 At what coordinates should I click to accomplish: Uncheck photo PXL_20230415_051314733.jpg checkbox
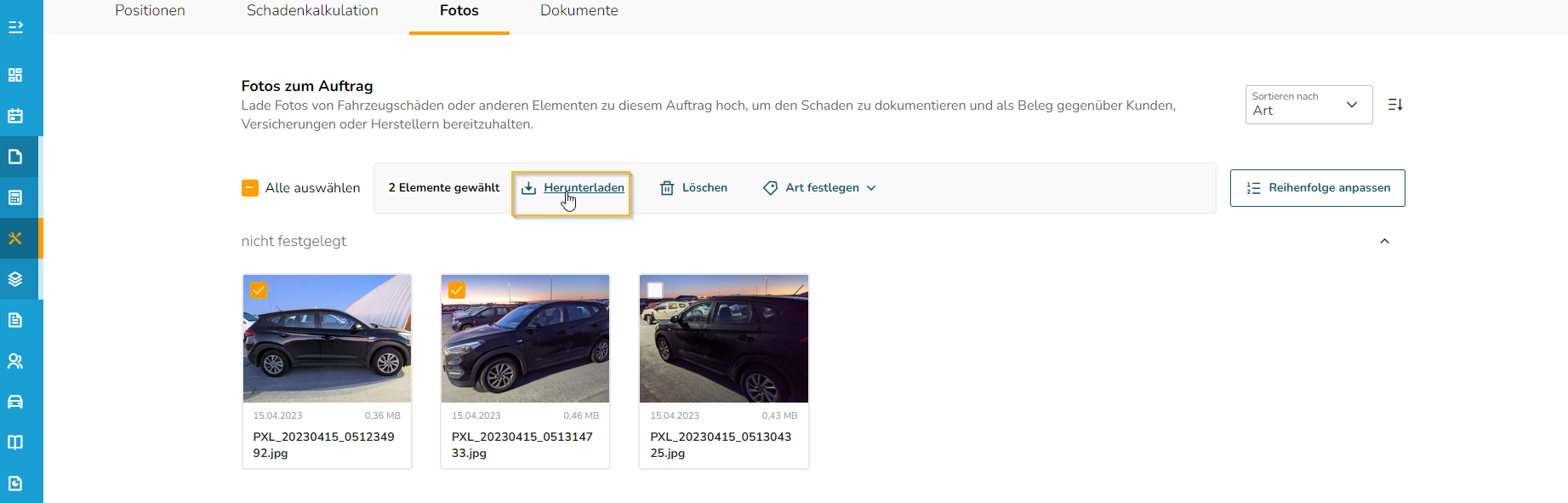(457, 290)
